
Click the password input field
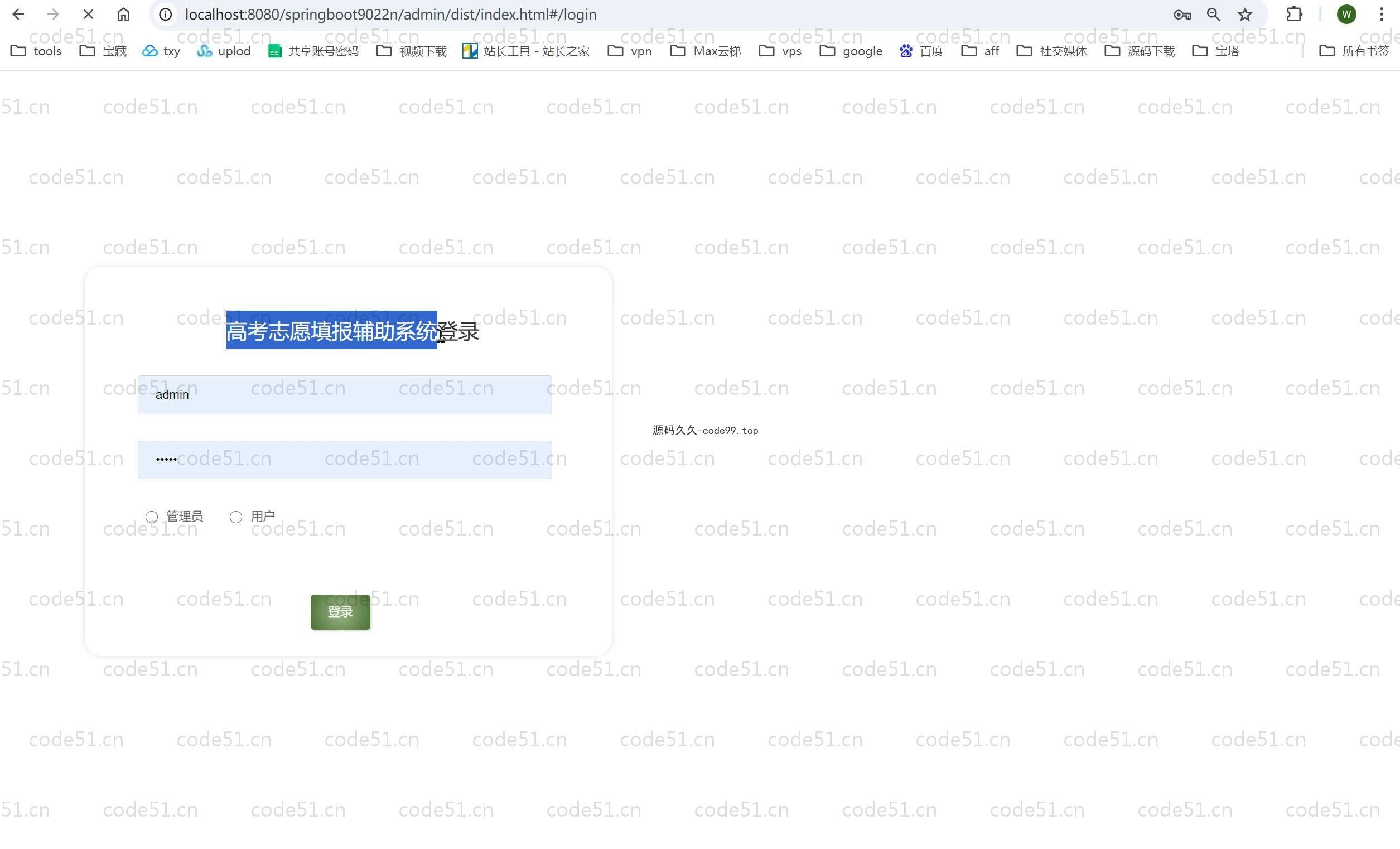point(344,460)
